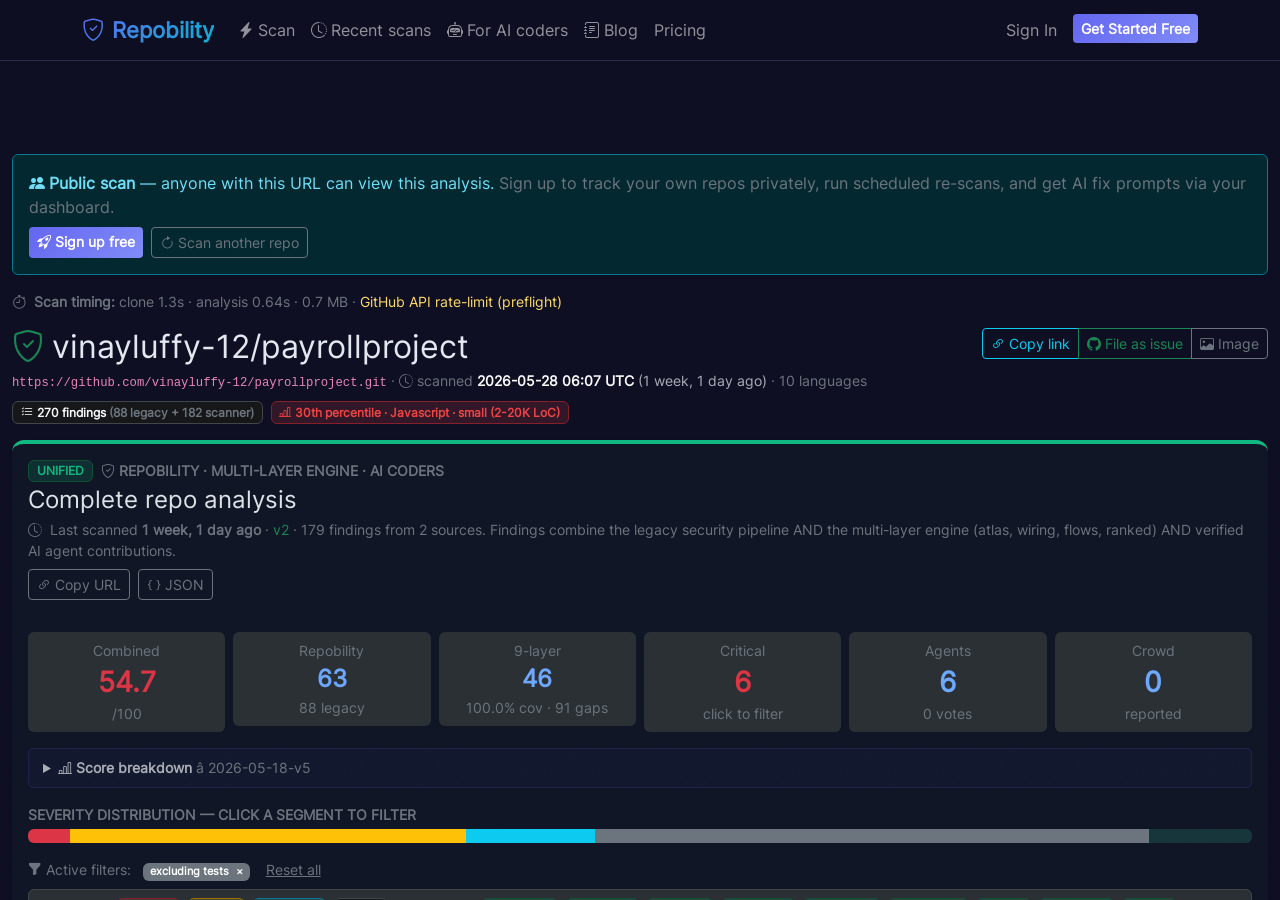
Task: Click Sign In
Action: coord(1031,30)
